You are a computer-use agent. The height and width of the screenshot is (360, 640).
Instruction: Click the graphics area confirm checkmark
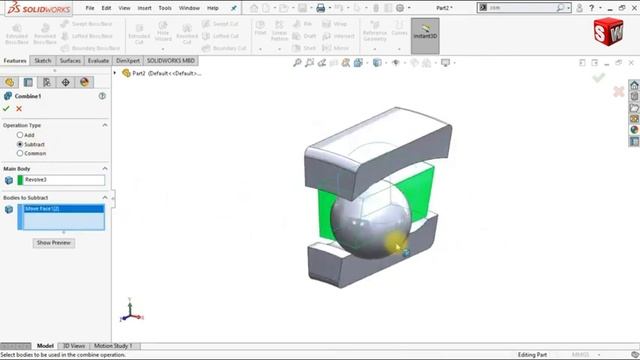tap(599, 78)
